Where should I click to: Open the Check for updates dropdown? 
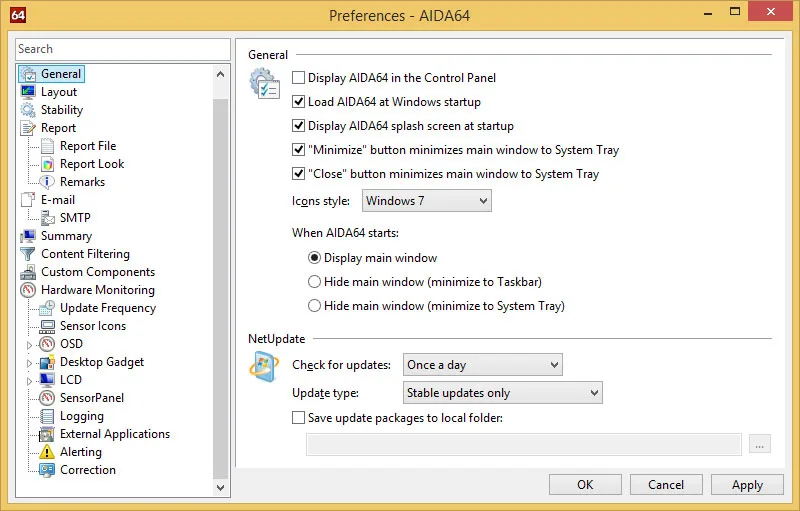pyautogui.click(x=482, y=365)
